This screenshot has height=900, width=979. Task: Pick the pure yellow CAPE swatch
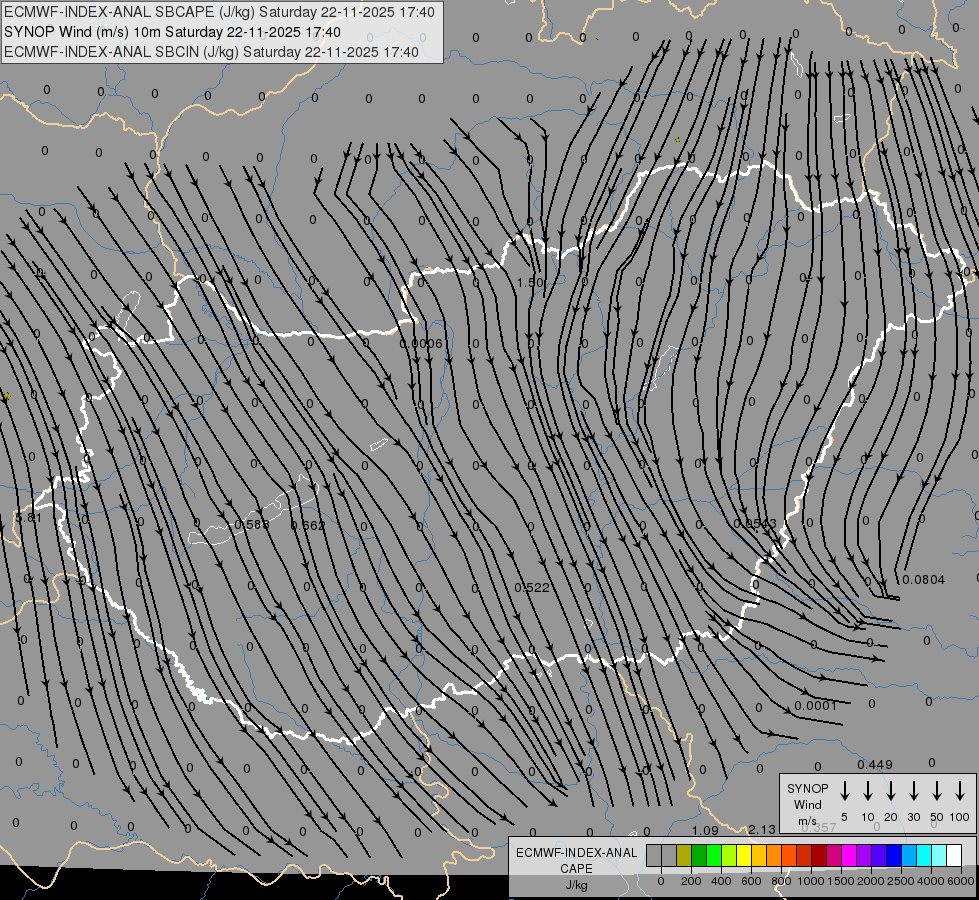[744, 855]
